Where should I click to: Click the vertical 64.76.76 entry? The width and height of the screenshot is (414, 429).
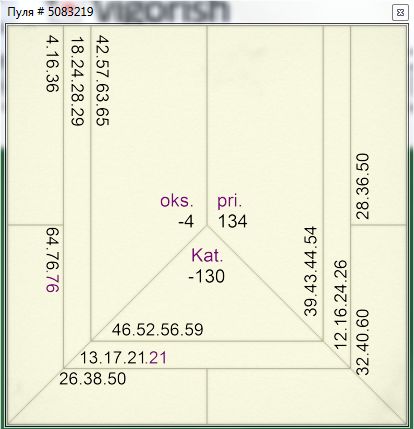pos(52,260)
